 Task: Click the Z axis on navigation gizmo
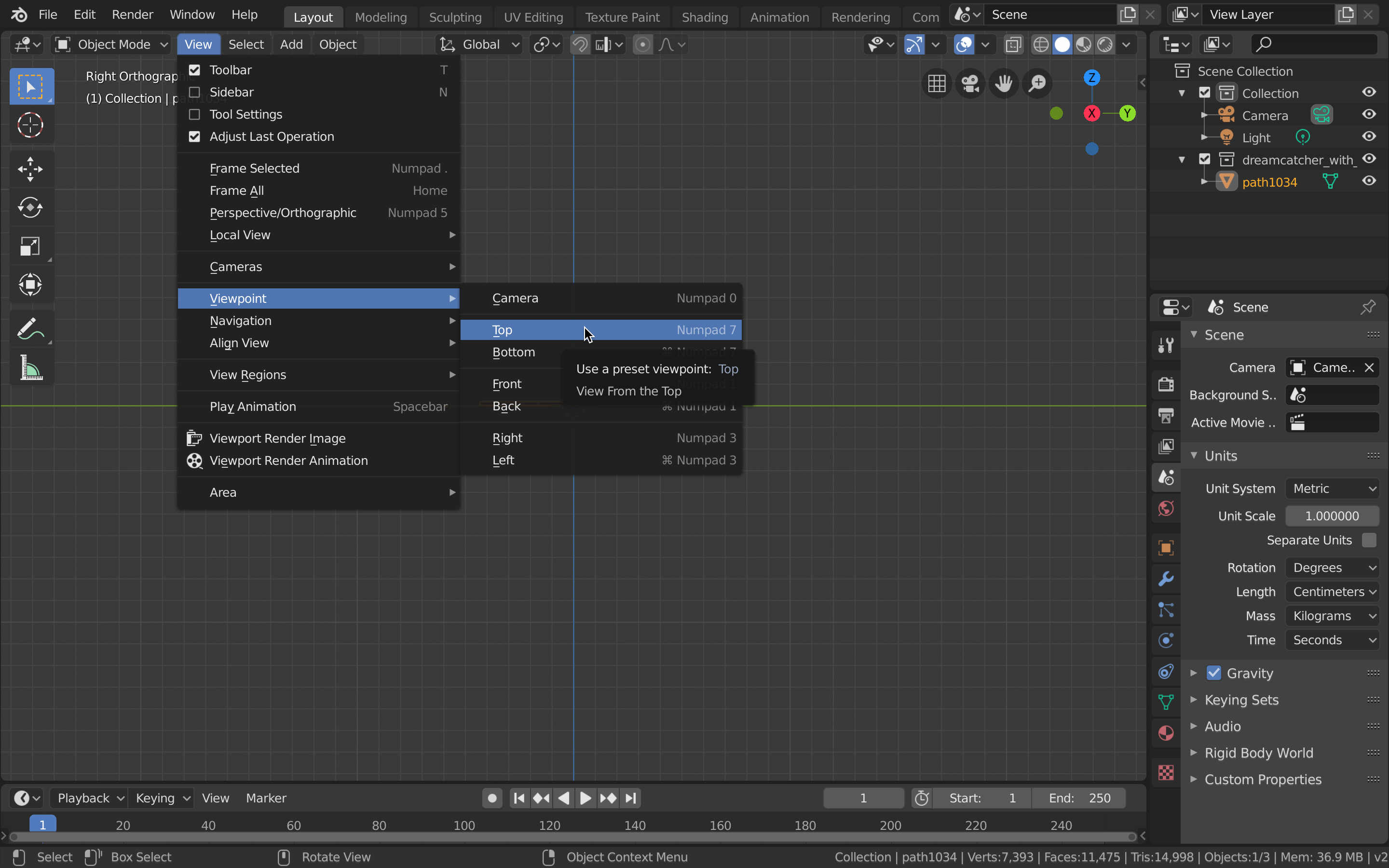tap(1092, 78)
